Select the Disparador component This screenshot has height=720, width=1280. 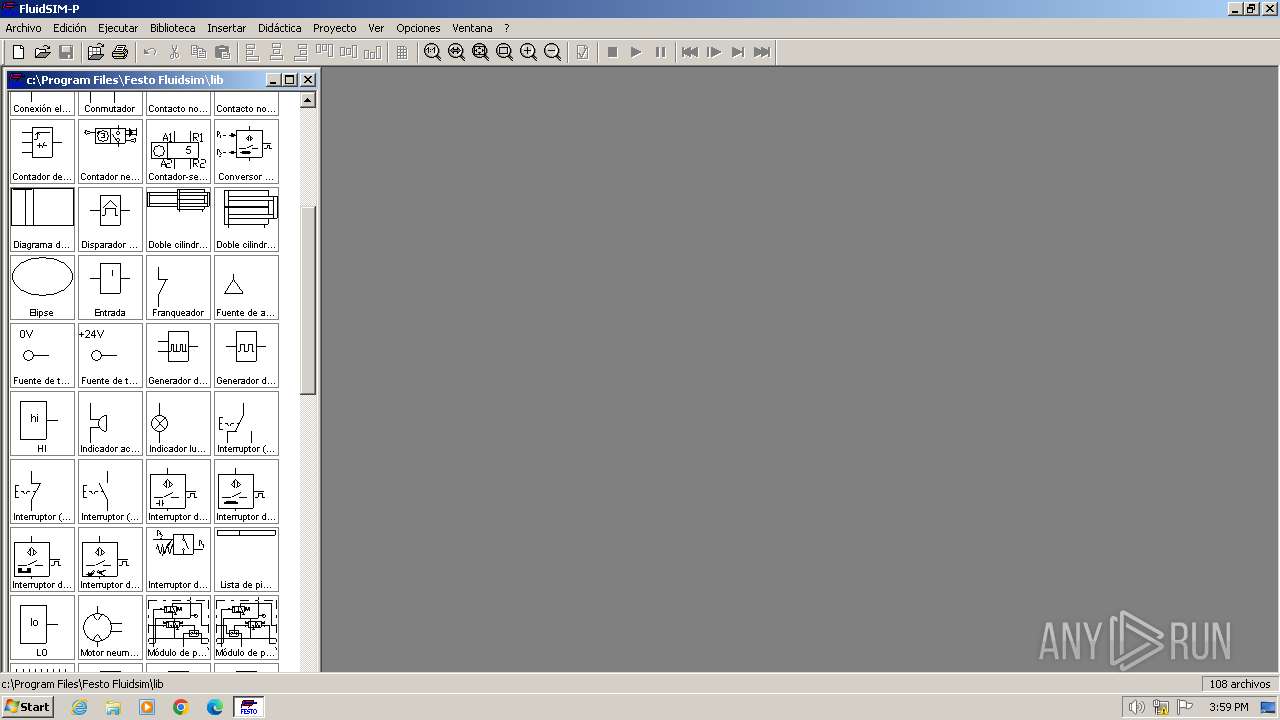click(x=110, y=219)
